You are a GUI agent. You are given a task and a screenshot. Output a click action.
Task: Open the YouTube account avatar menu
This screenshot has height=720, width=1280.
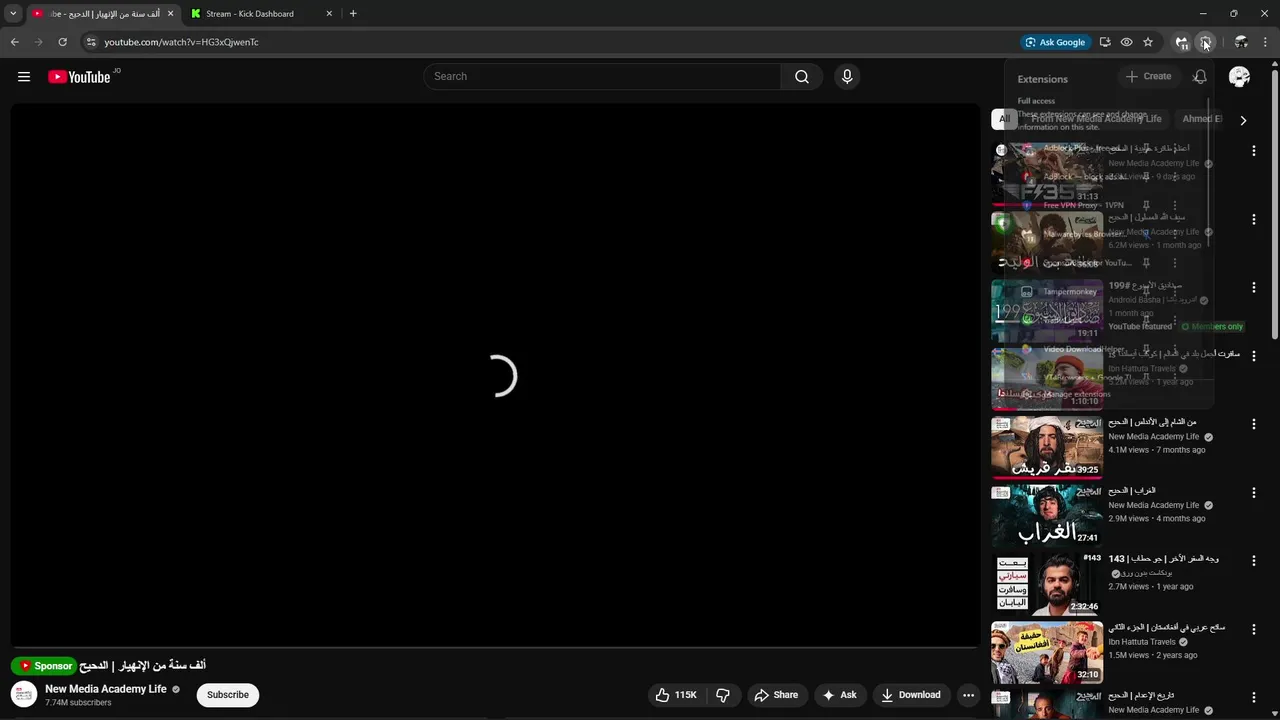[x=1239, y=77]
